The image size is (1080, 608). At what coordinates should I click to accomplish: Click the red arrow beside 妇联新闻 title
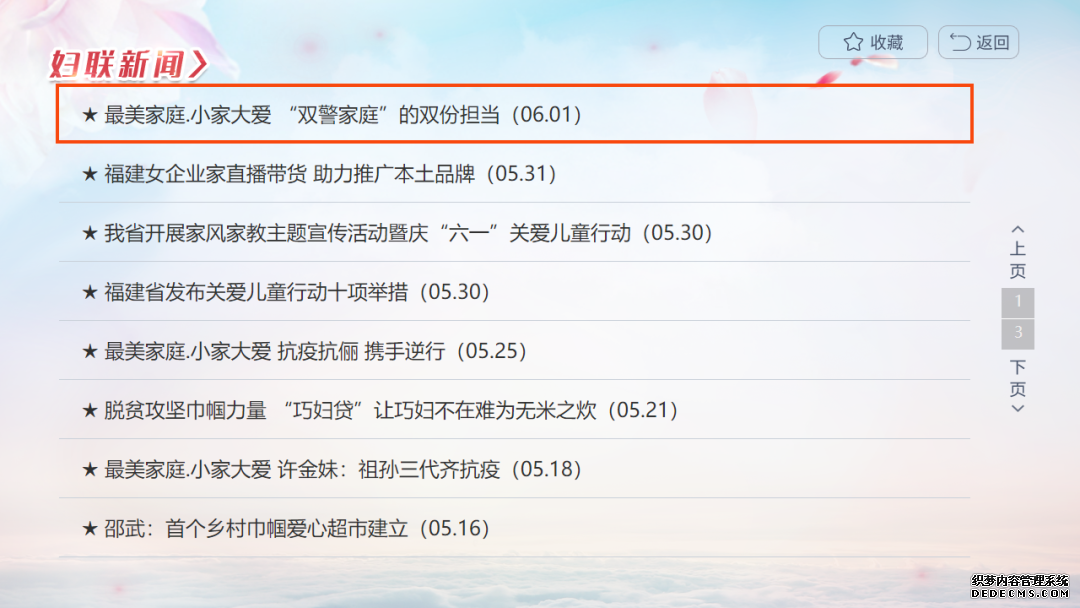(198, 64)
